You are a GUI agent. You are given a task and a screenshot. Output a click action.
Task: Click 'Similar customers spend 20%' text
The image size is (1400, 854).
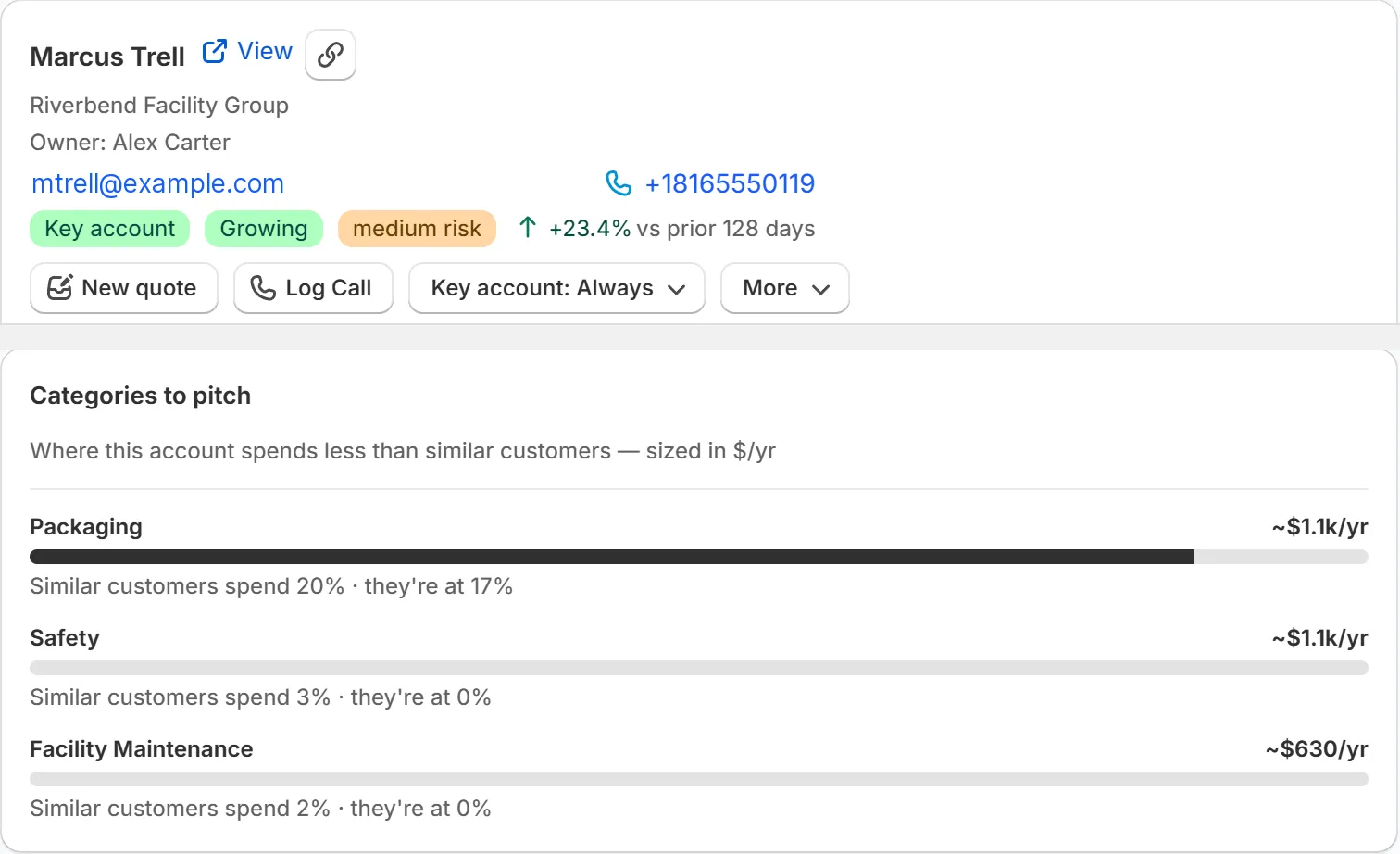point(187,586)
